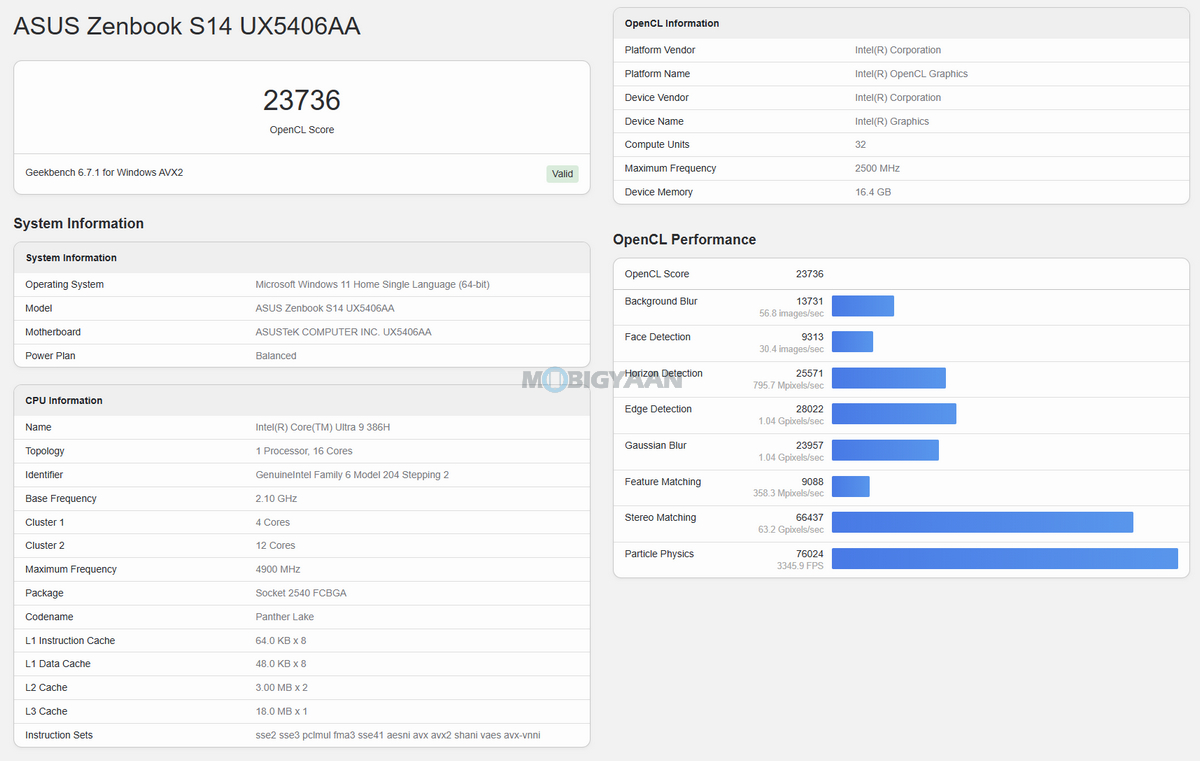Click the Identifier value GenuineIntel Family 6

352,475
